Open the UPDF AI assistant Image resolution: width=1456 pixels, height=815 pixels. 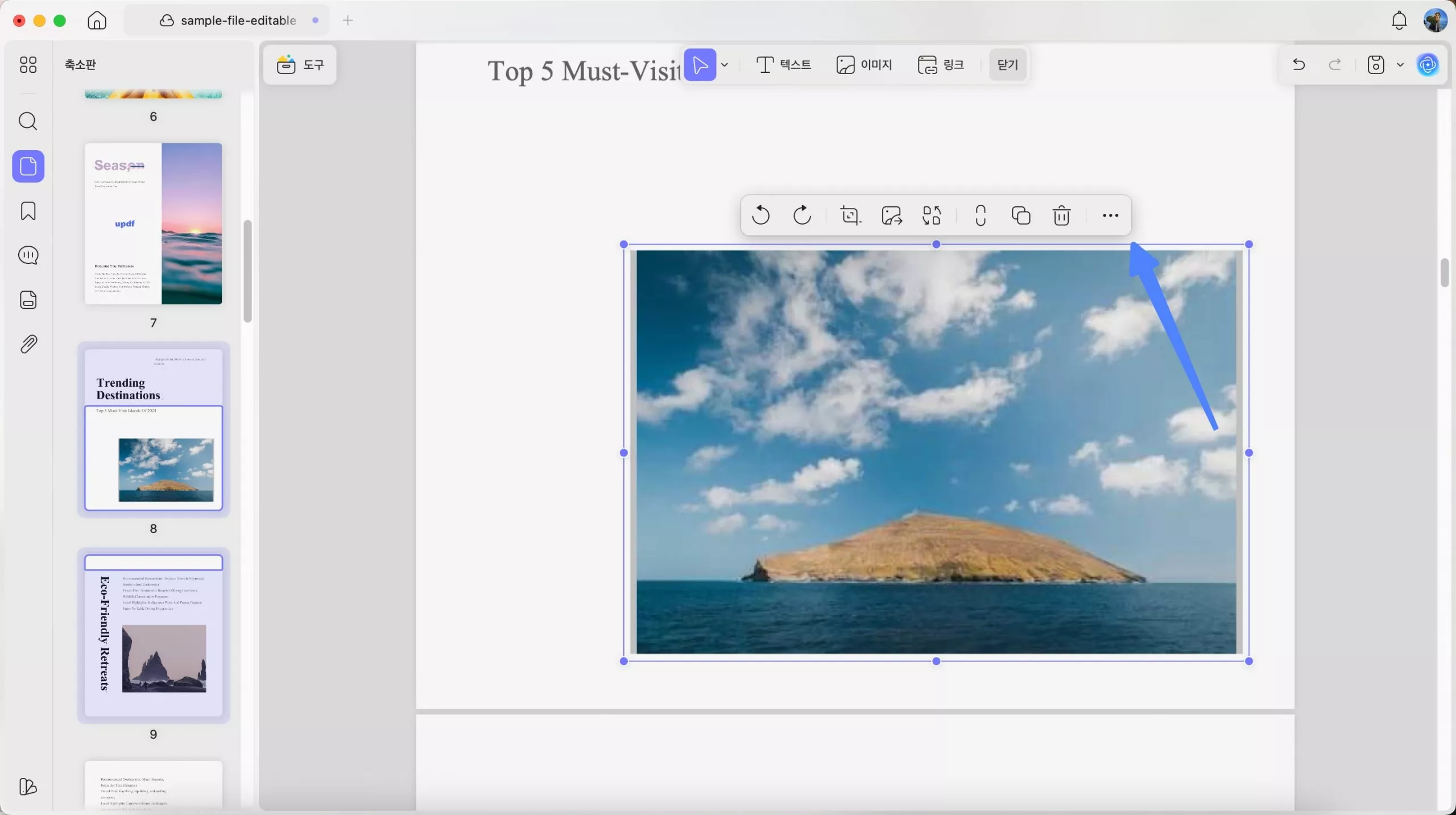pos(1428,64)
